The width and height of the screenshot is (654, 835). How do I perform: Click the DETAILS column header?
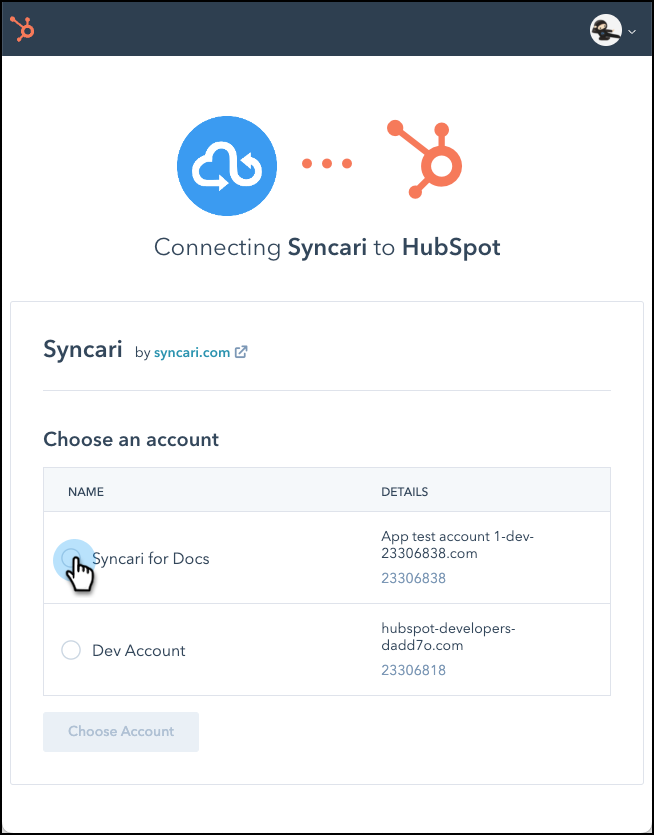coord(404,492)
